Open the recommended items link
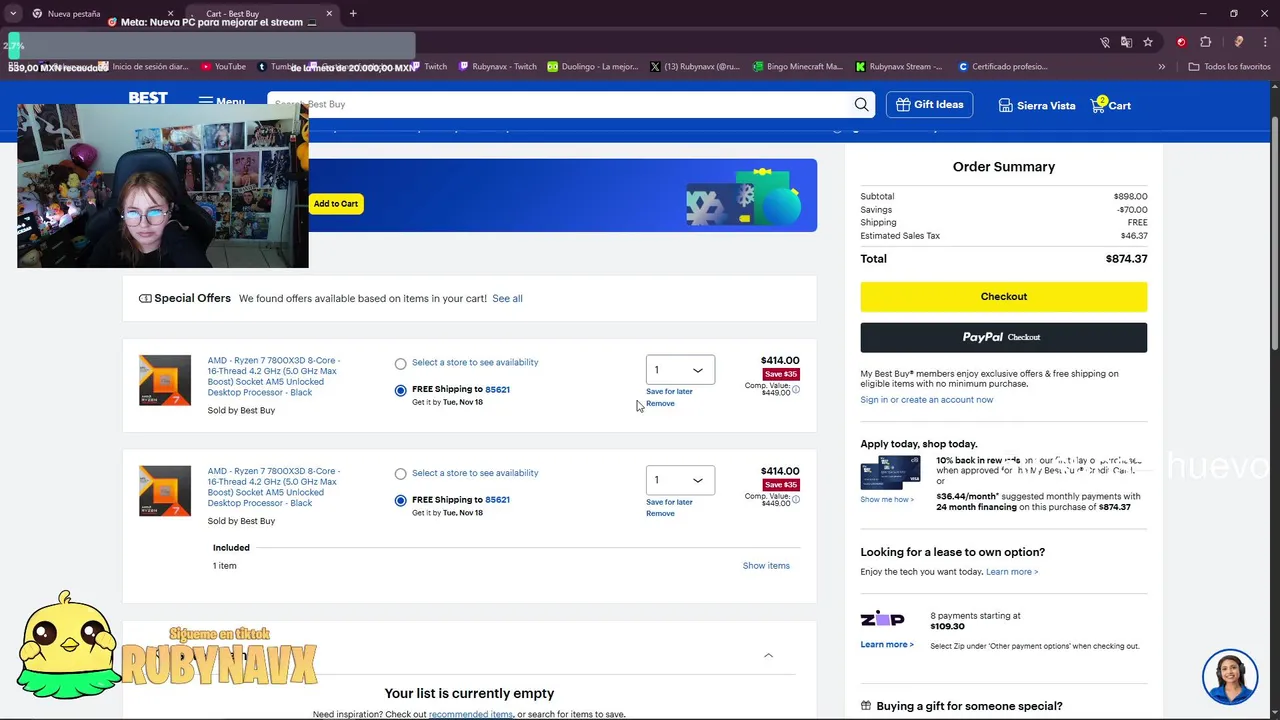 tap(471, 714)
